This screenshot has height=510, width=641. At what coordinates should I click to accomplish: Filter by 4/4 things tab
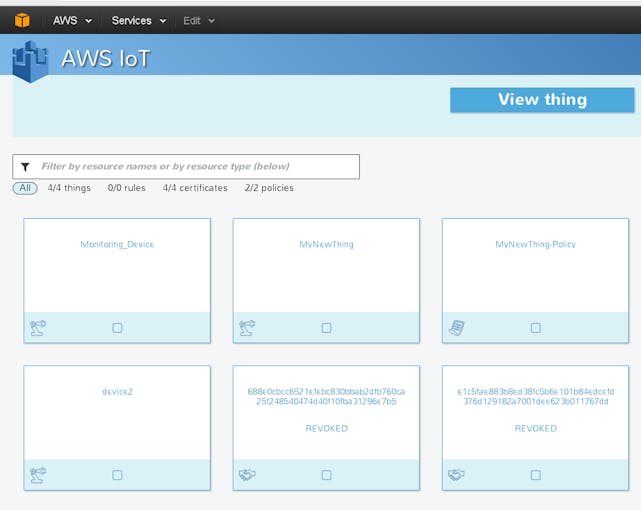tap(69, 188)
